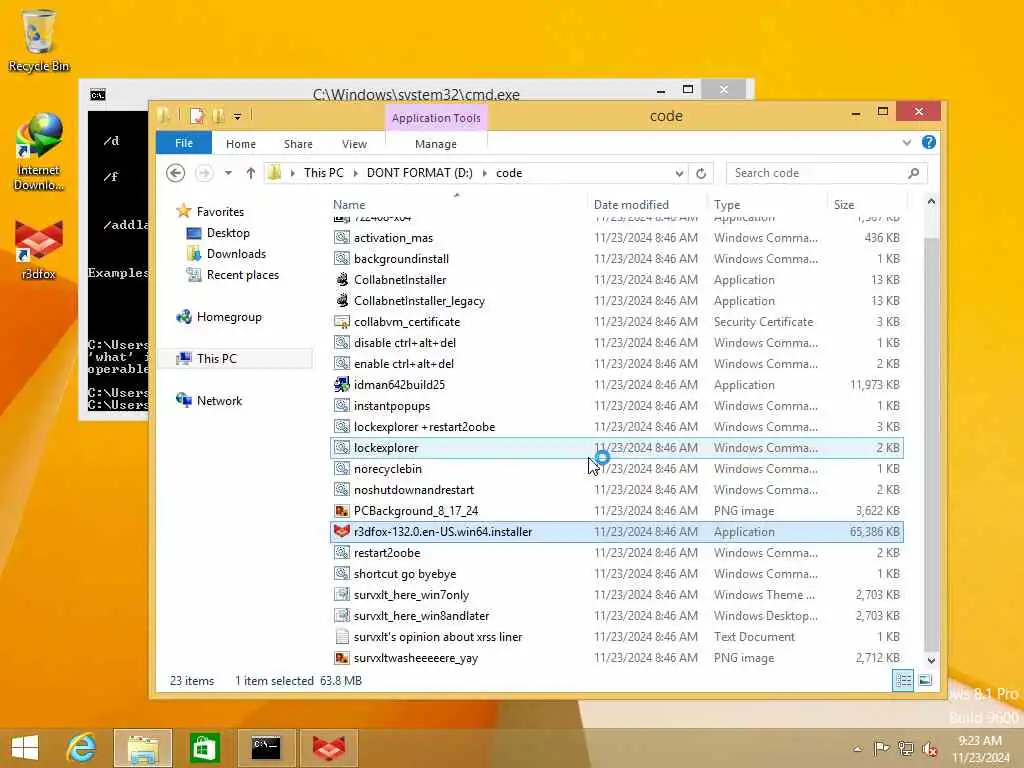Viewport: 1024px width, 768px height.
Task: Open the Windows Start button
Action: click(25, 748)
